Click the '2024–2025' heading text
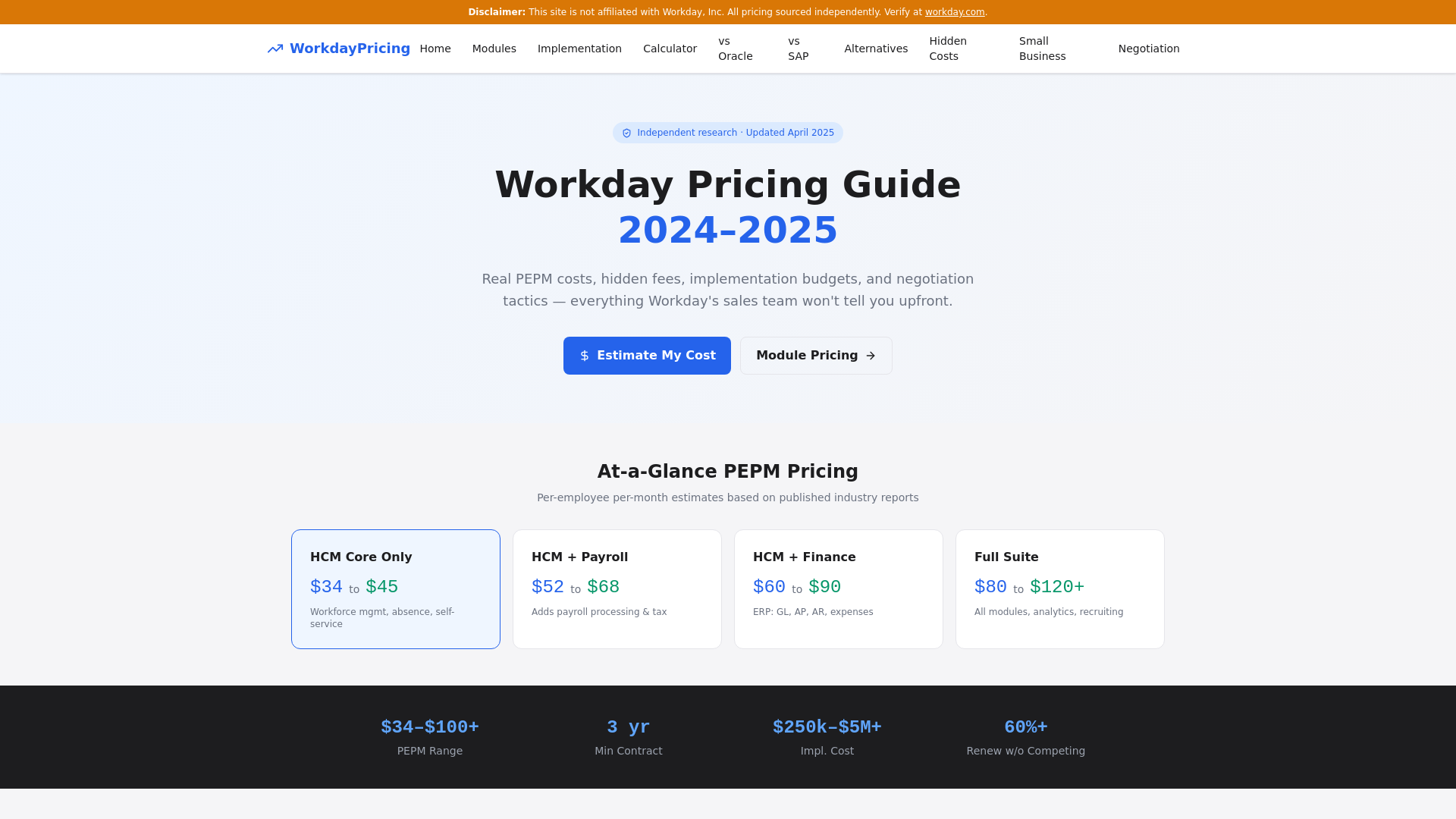1456x819 pixels. click(x=728, y=230)
